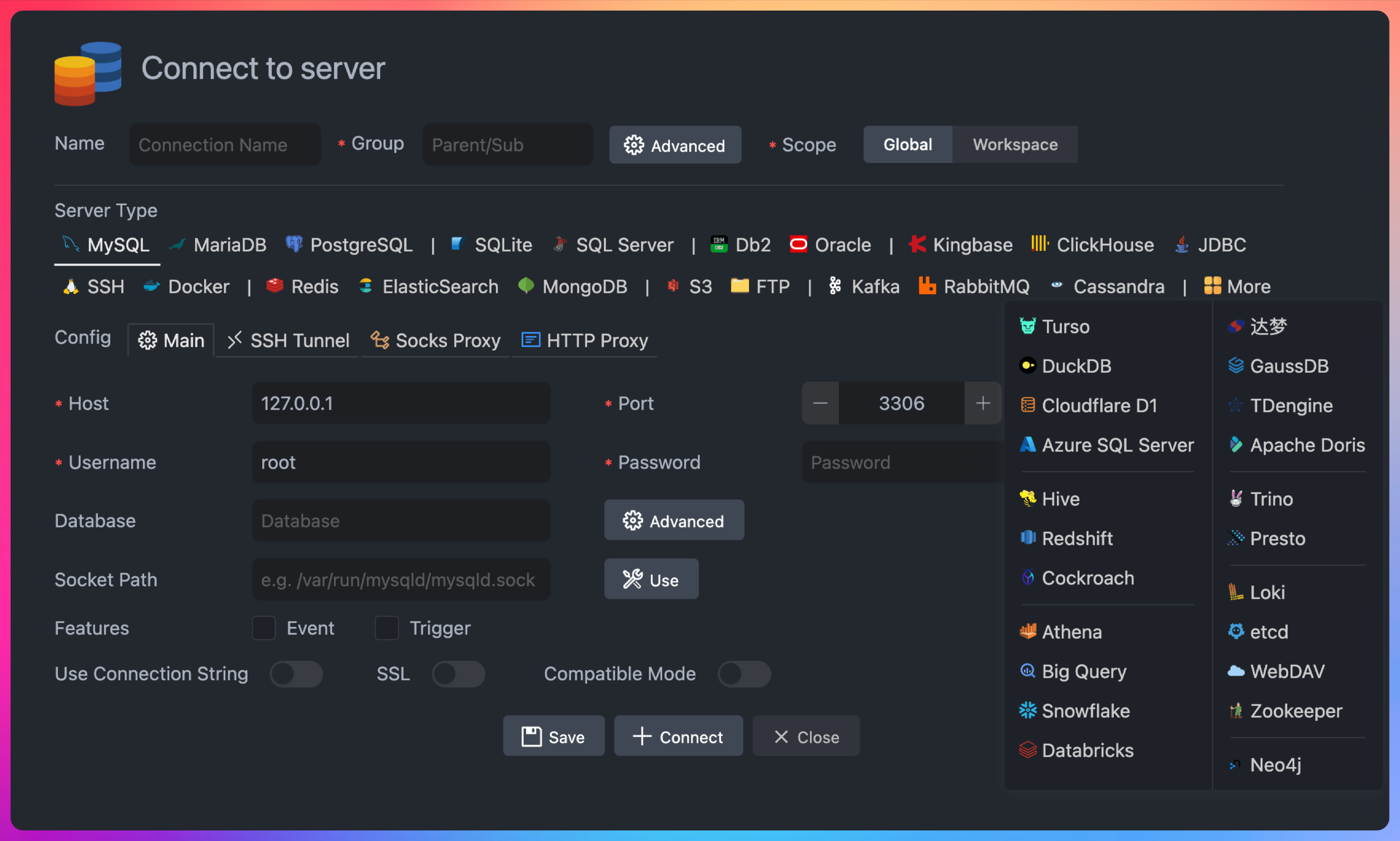
Task: Turn on Use Connection String switch
Action: tap(296, 674)
